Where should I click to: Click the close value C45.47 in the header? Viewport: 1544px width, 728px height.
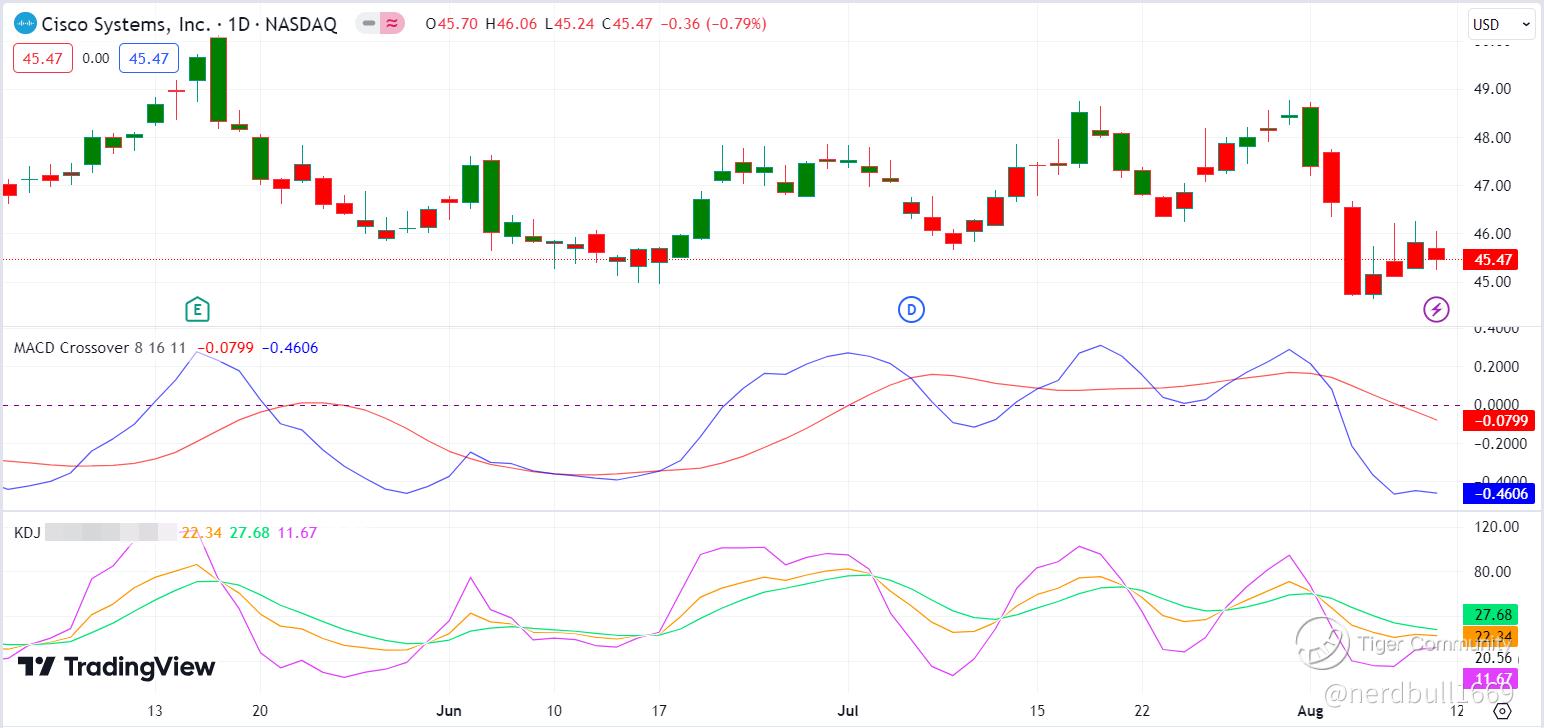coord(628,23)
